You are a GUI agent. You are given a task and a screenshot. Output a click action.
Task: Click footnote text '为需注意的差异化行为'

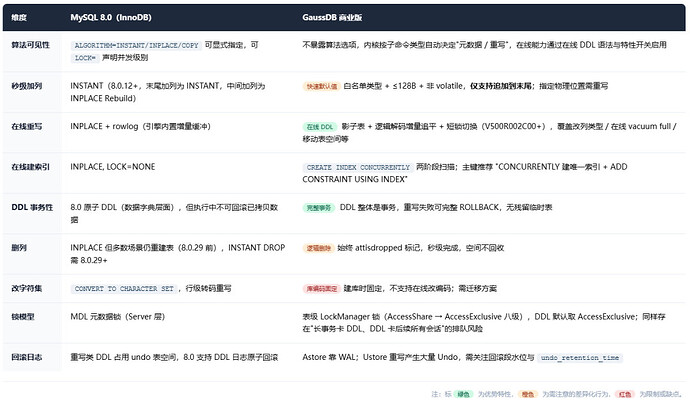point(576,394)
